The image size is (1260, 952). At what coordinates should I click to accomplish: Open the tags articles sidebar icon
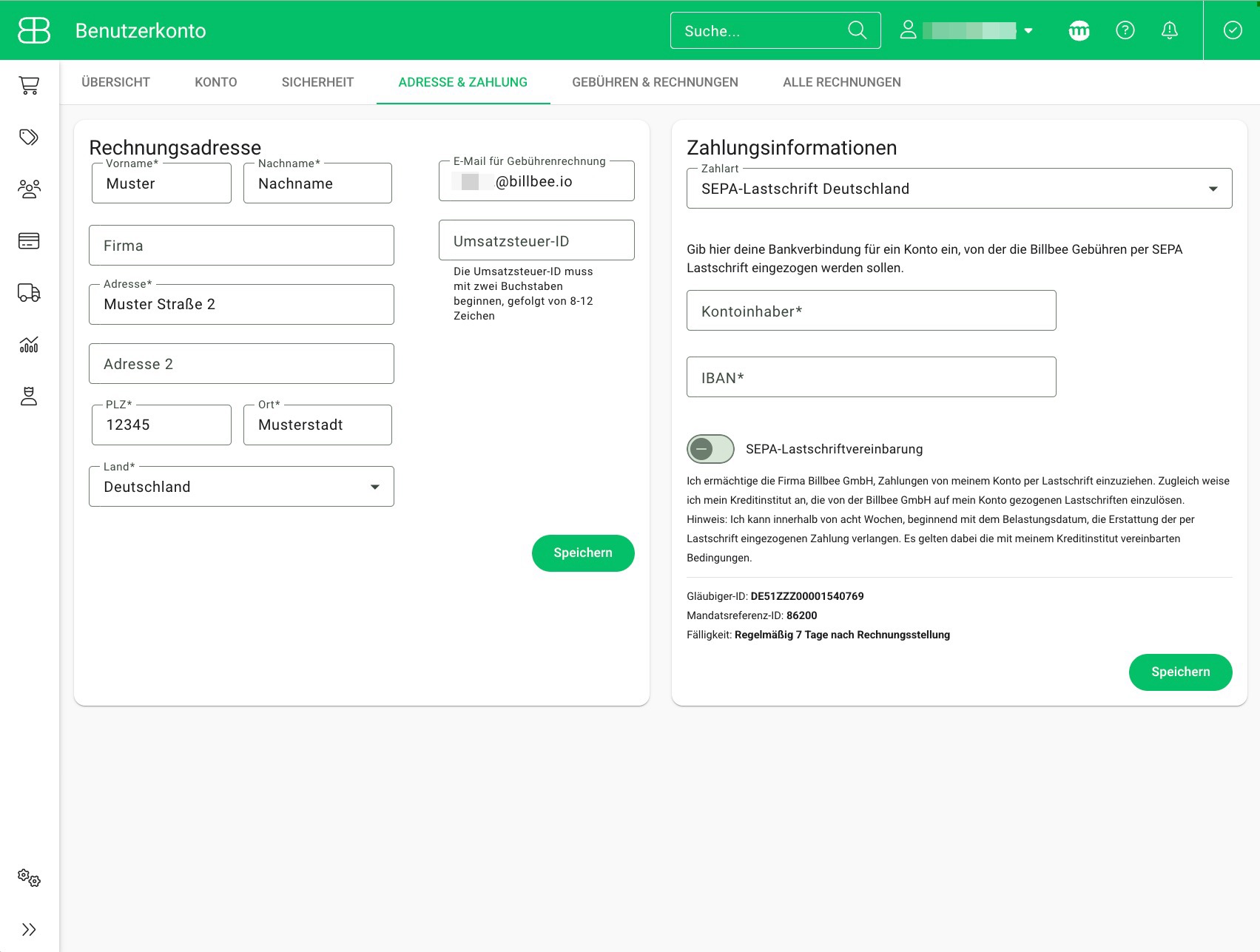click(x=29, y=137)
